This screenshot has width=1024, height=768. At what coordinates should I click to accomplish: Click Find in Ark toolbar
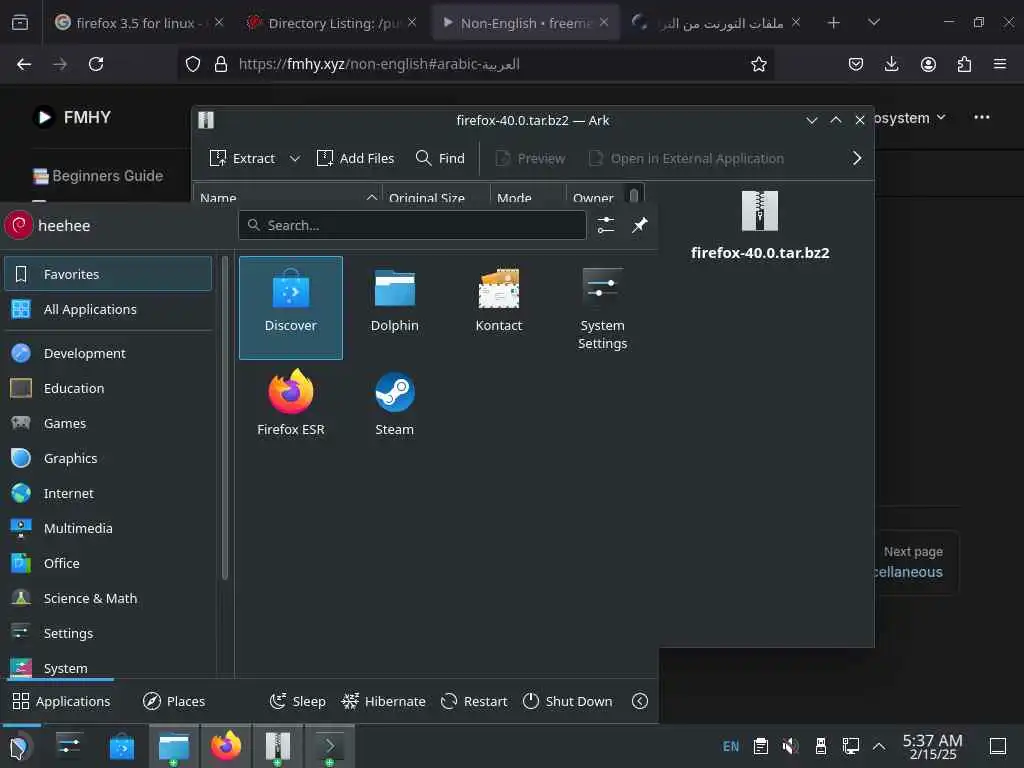coord(440,158)
